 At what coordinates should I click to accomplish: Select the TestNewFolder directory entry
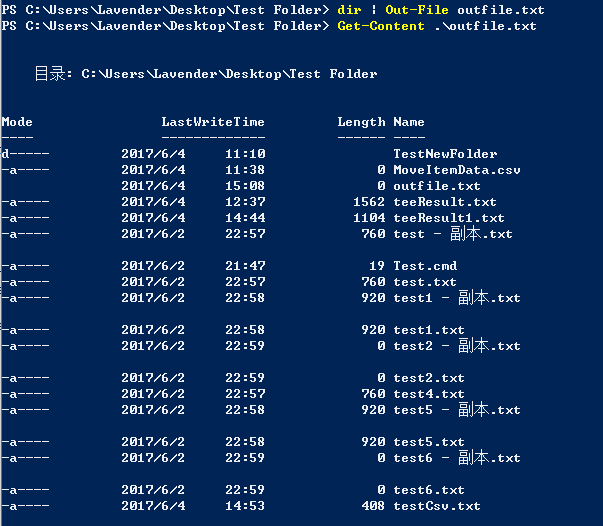pos(445,154)
